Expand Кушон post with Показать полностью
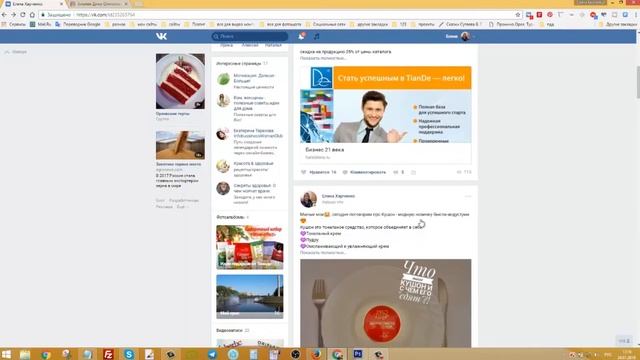Screen dimensions: 640x360 tap(323, 253)
